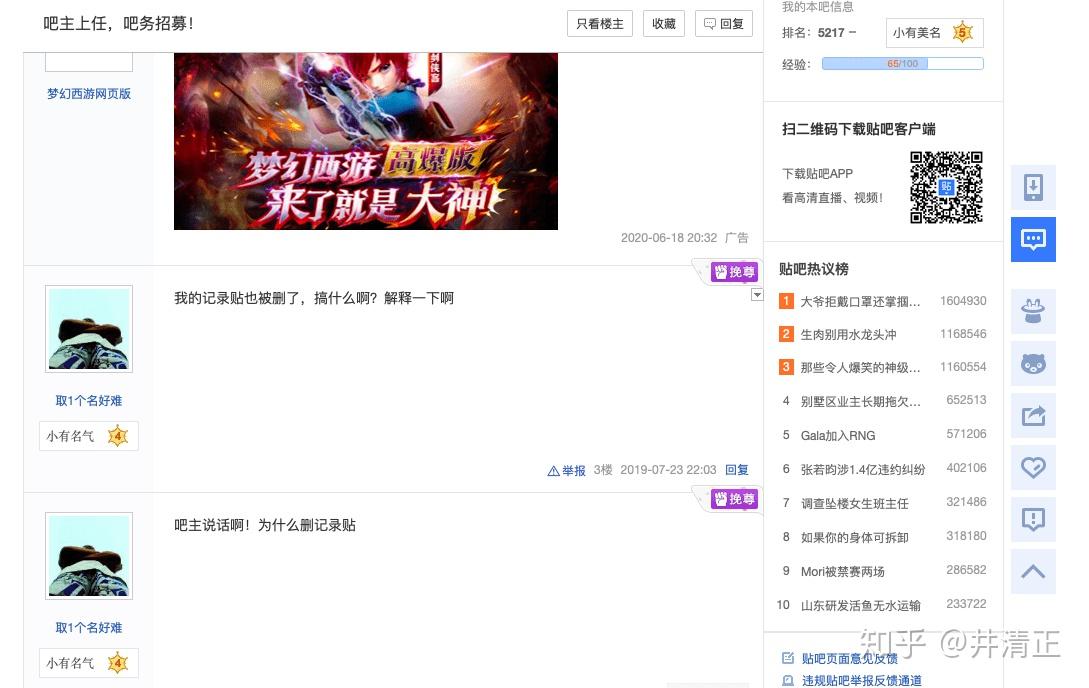Viewport: 1089px width, 688px height.
Task: Click the 梦幻西游 高爆版 ad banner
Action: pos(366,141)
